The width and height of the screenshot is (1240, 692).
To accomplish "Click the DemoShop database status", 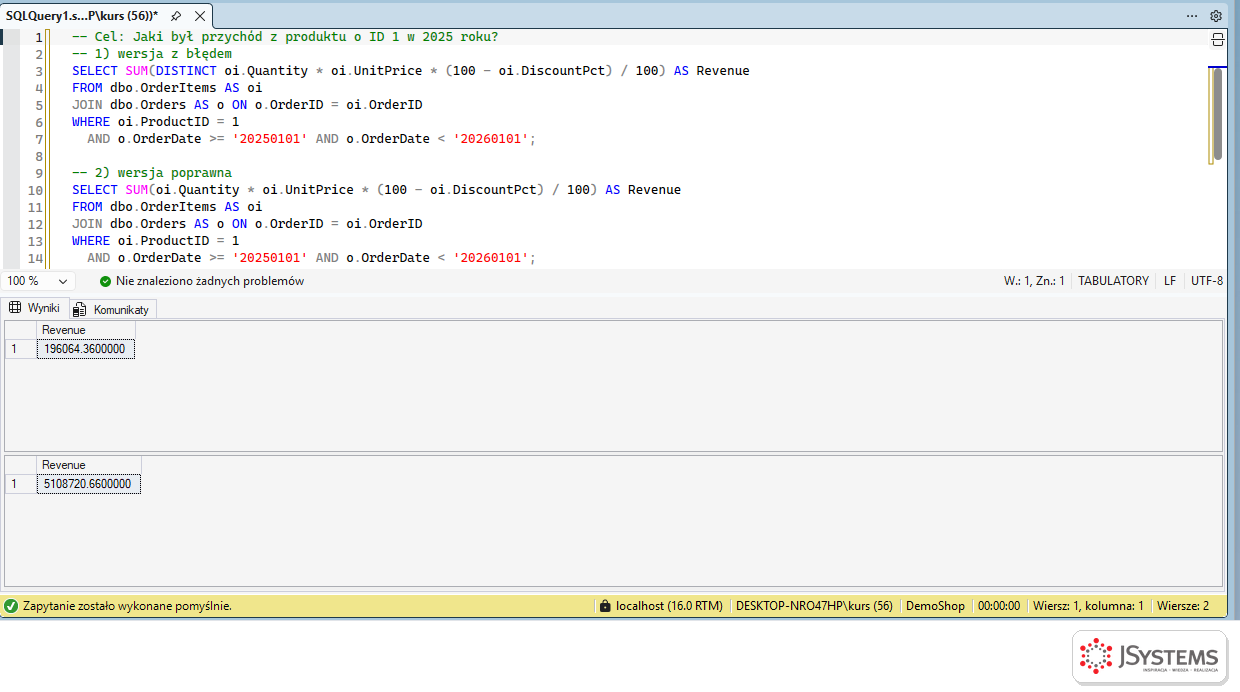I will (x=935, y=606).
